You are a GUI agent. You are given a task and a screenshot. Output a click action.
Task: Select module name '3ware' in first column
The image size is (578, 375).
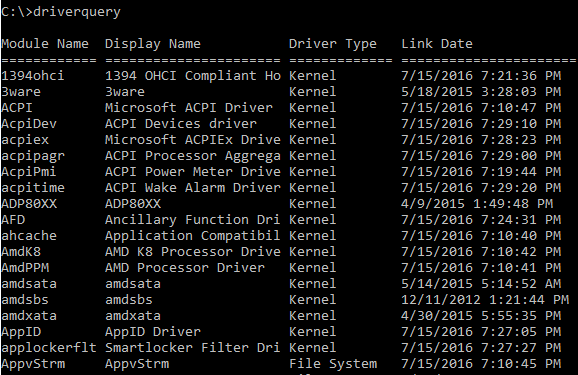[x=21, y=92]
